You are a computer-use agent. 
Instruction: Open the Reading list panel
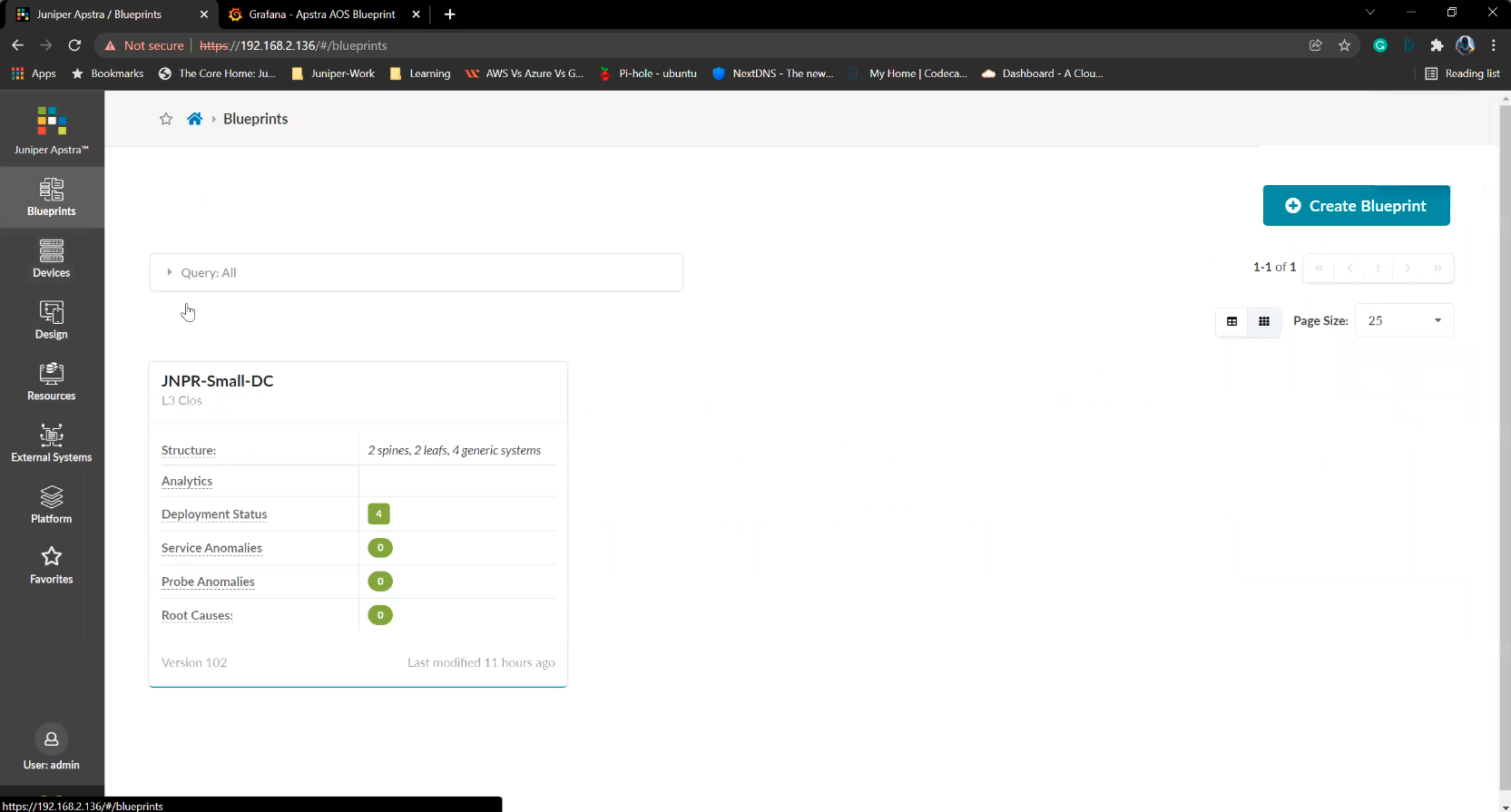(1462, 73)
